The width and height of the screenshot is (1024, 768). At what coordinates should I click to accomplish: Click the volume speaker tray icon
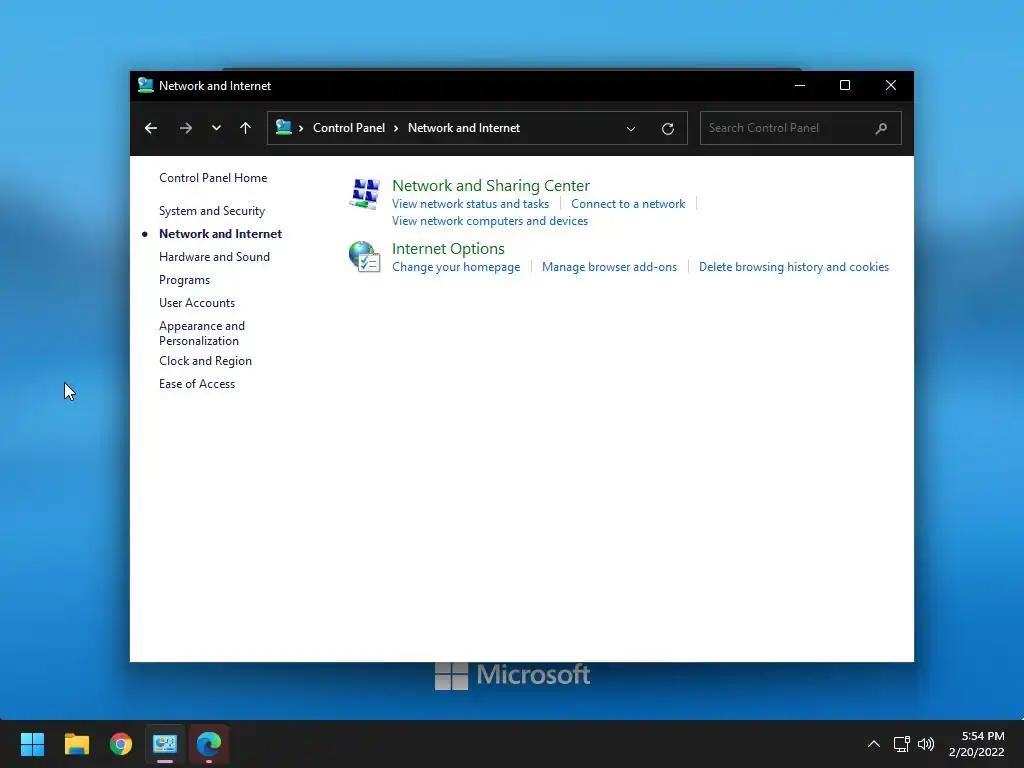(926, 744)
